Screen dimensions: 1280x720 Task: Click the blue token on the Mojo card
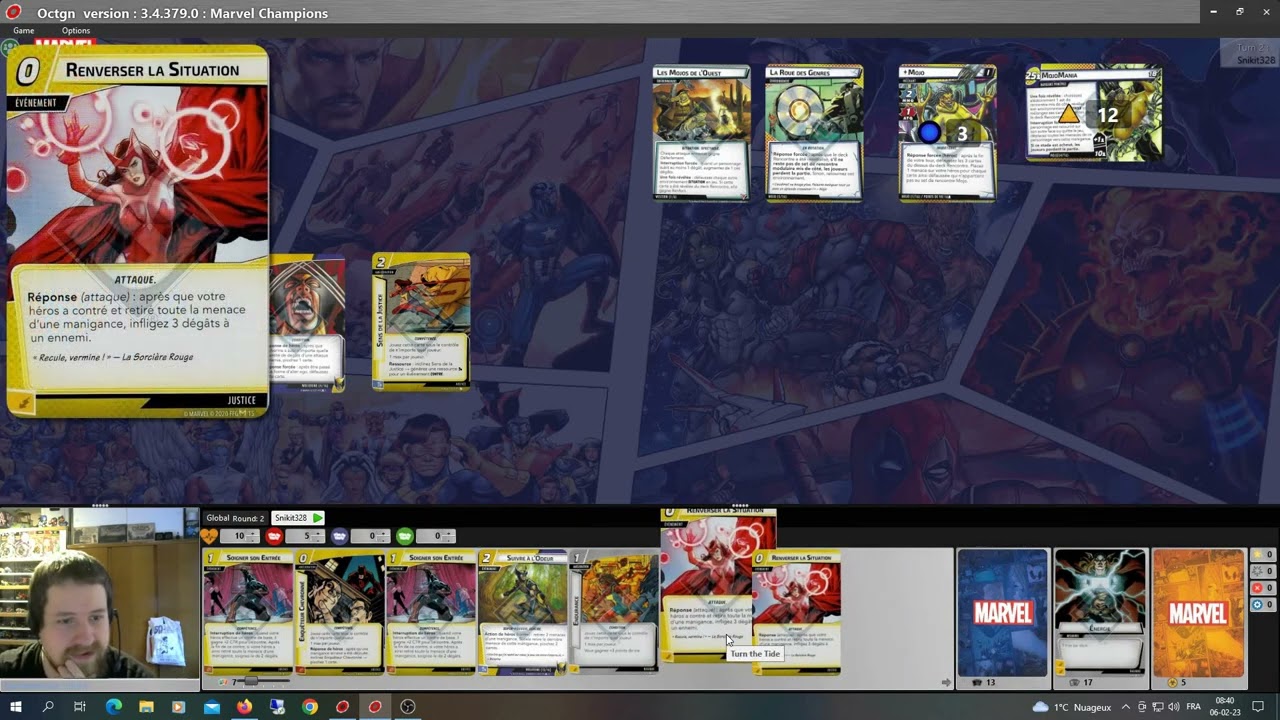coord(930,133)
